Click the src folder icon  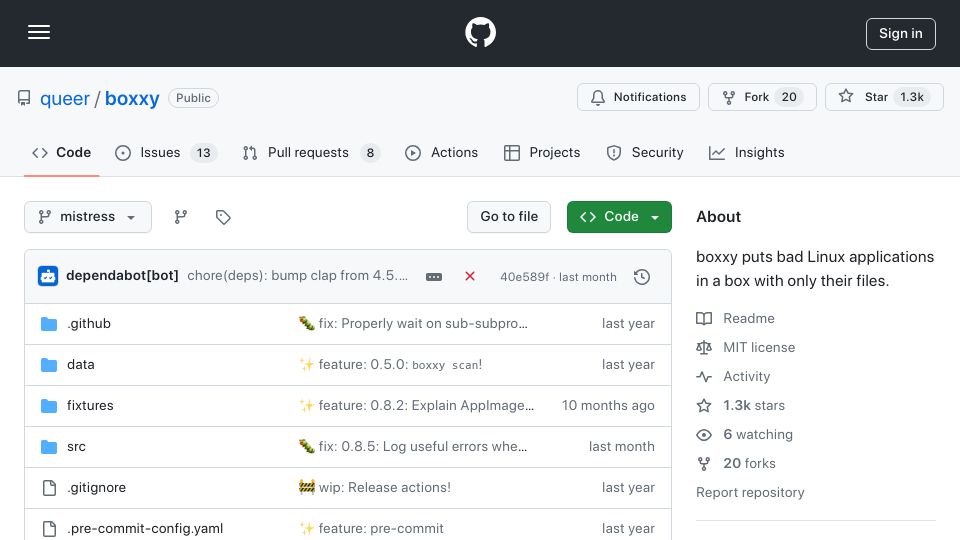49,446
